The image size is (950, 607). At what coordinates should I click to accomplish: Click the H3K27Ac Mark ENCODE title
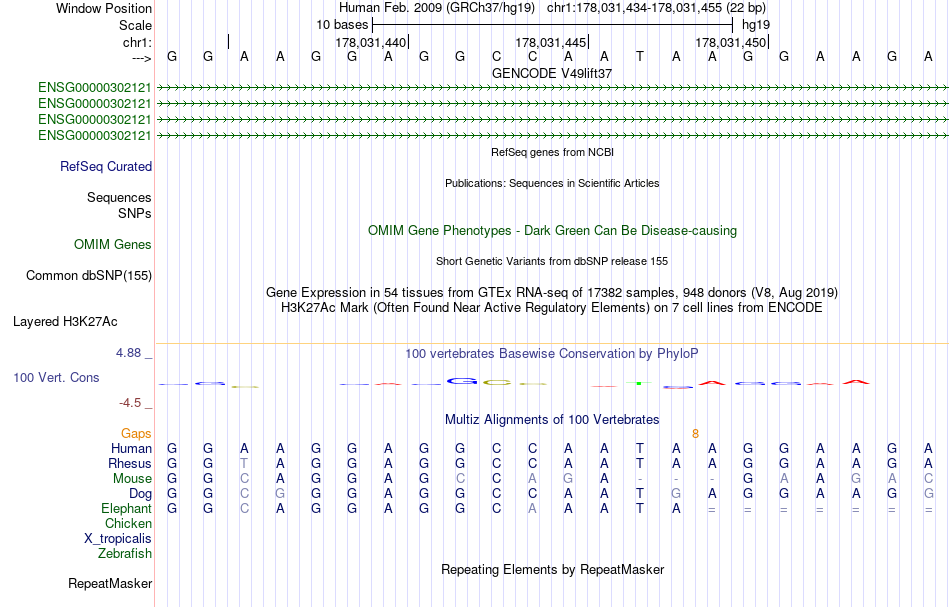click(552, 308)
